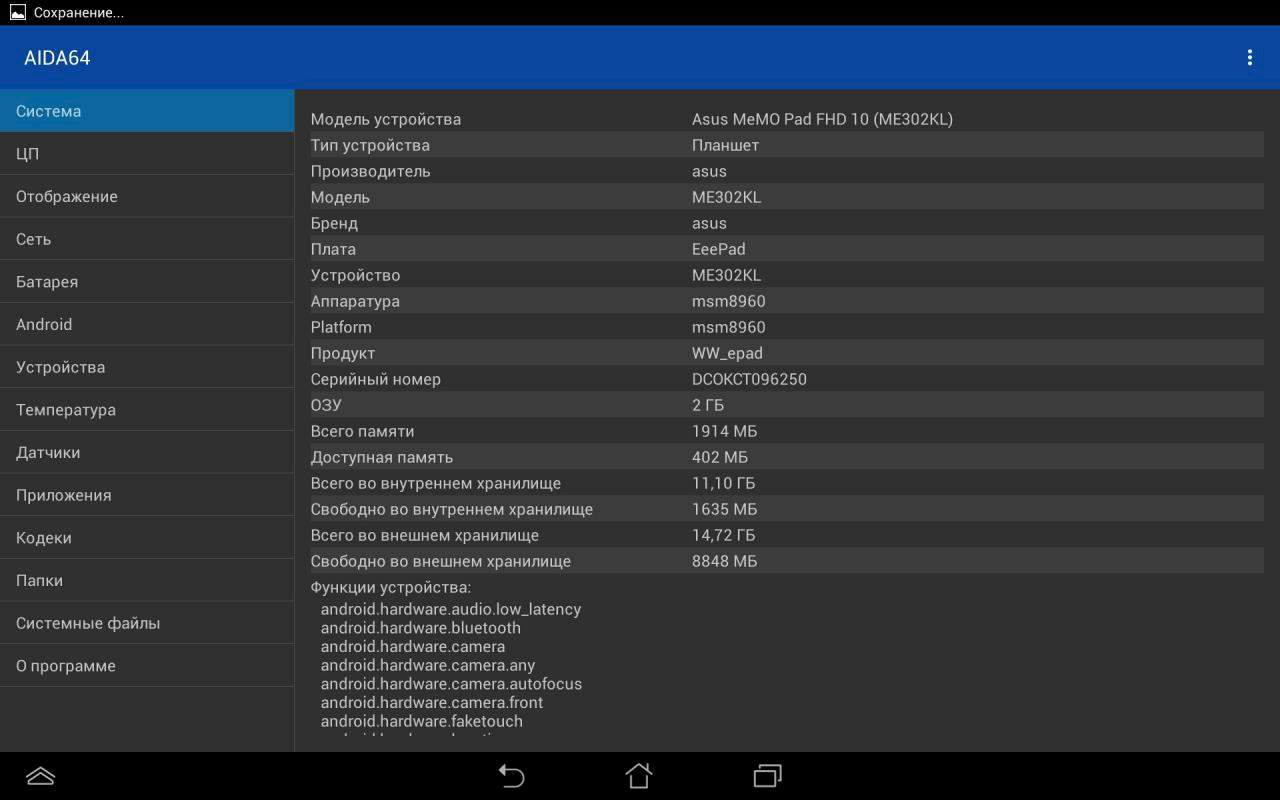Open the Сеть section
The image size is (1280, 800).
click(x=147, y=239)
